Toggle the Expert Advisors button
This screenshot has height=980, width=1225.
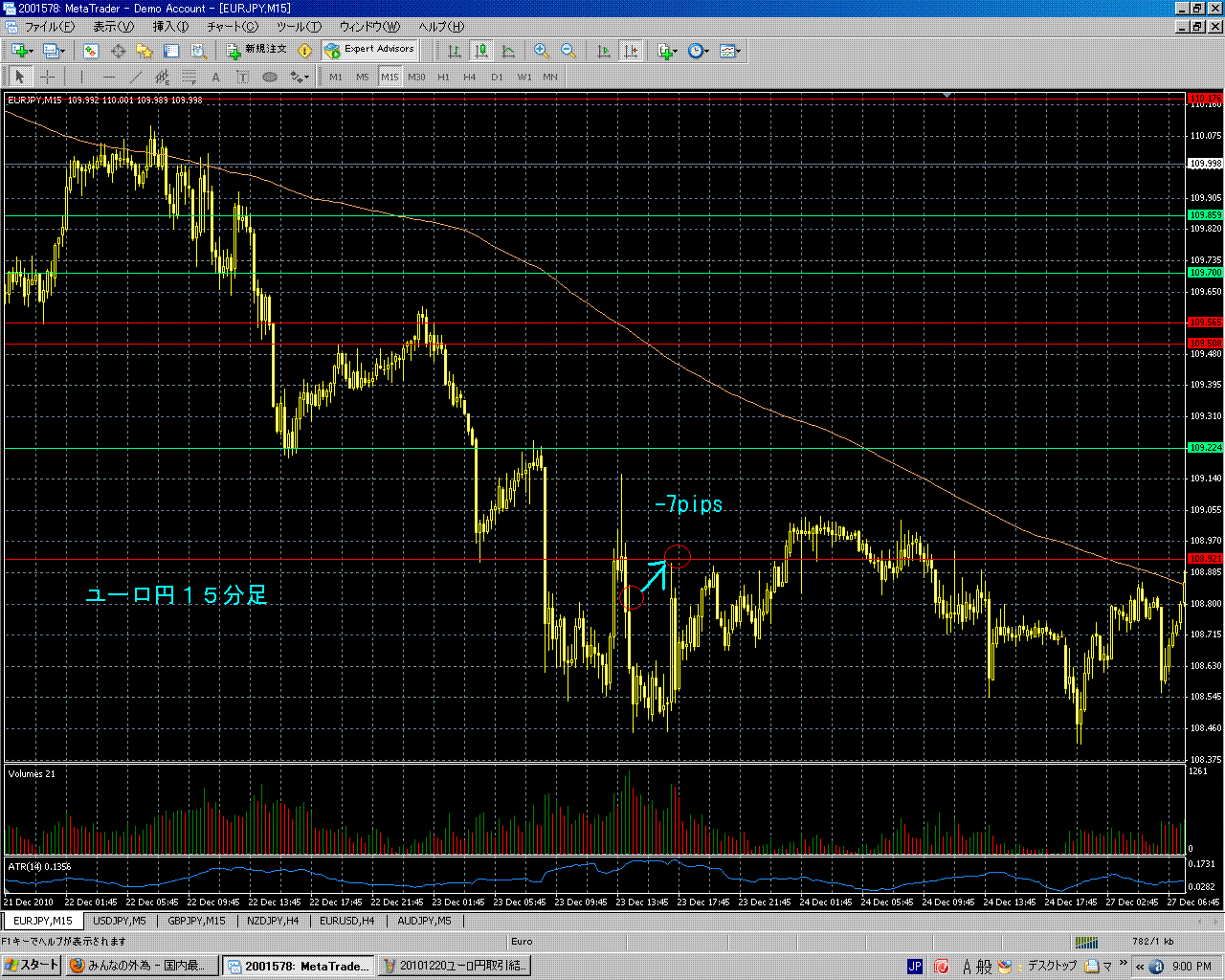coord(369,50)
